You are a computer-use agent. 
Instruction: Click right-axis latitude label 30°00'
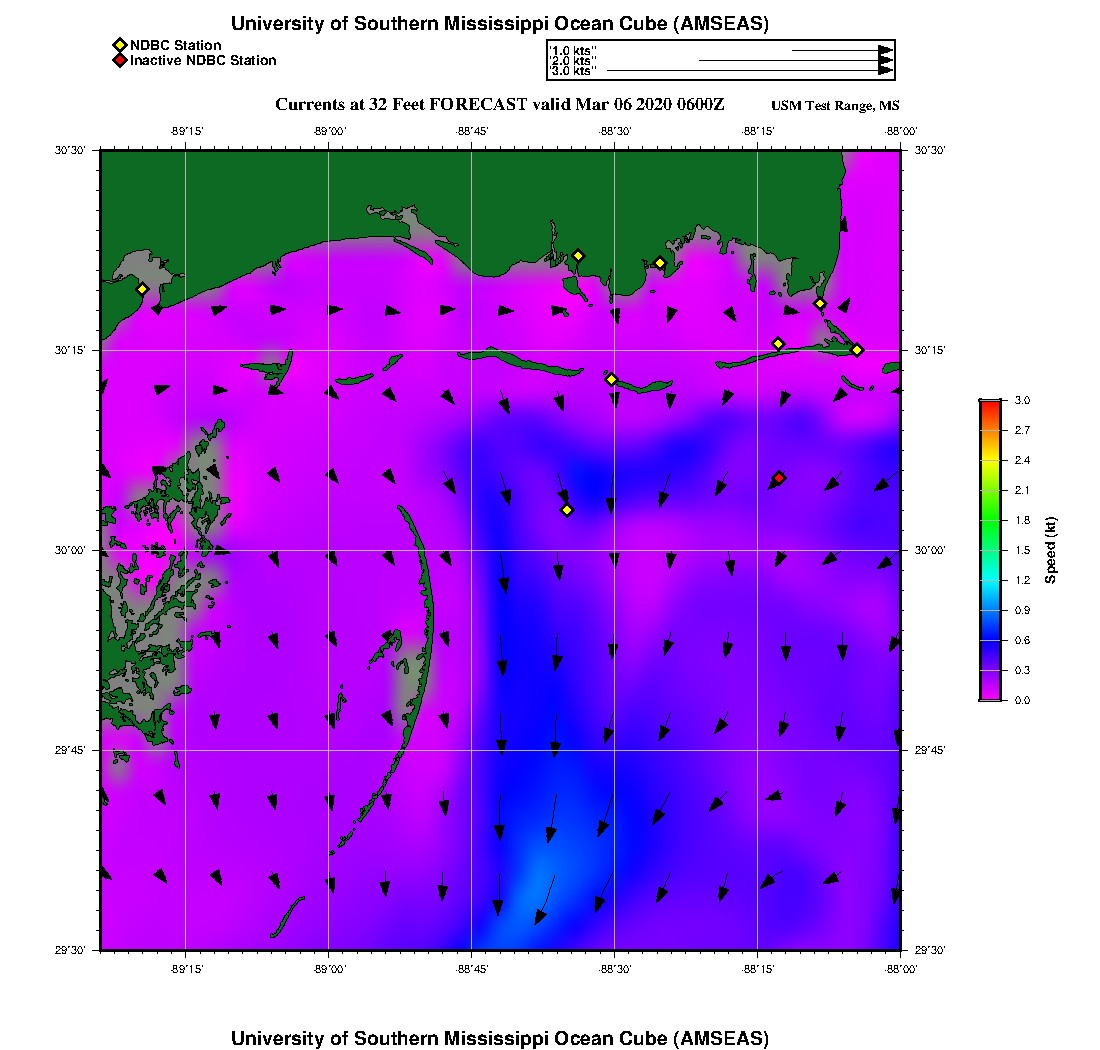[x=930, y=550]
